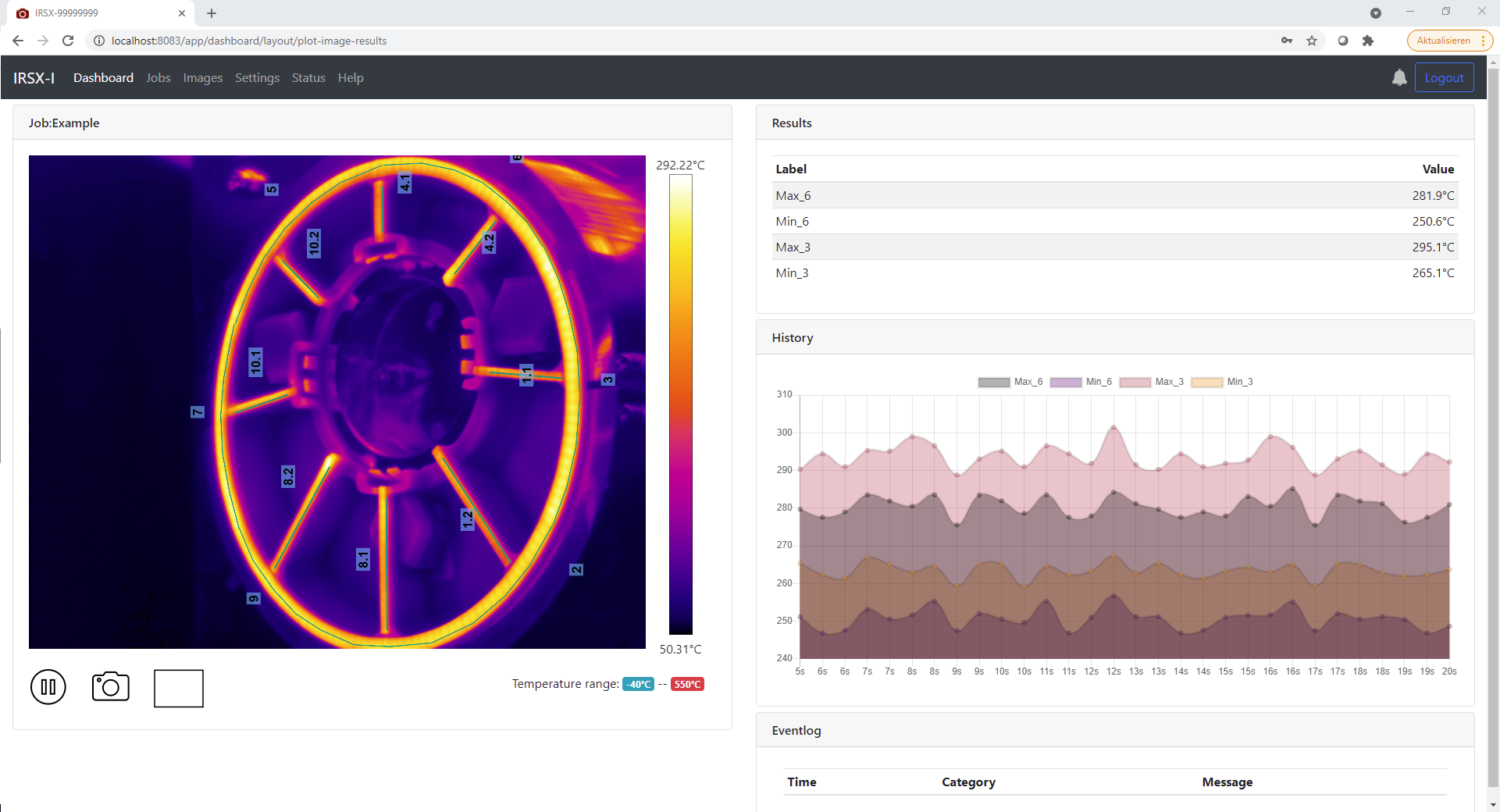The width and height of the screenshot is (1500, 812).
Task: Click the page info icon in address bar
Action: (x=98, y=41)
